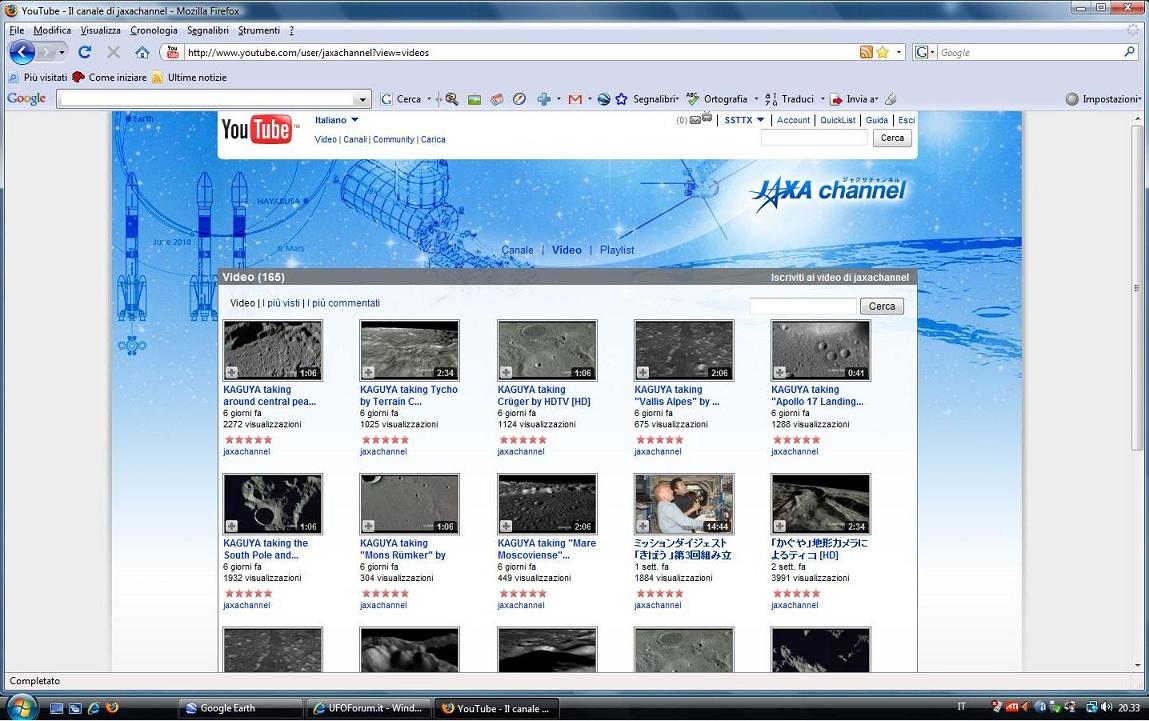Switch to the Playlist tab

(x=617, y=250)
